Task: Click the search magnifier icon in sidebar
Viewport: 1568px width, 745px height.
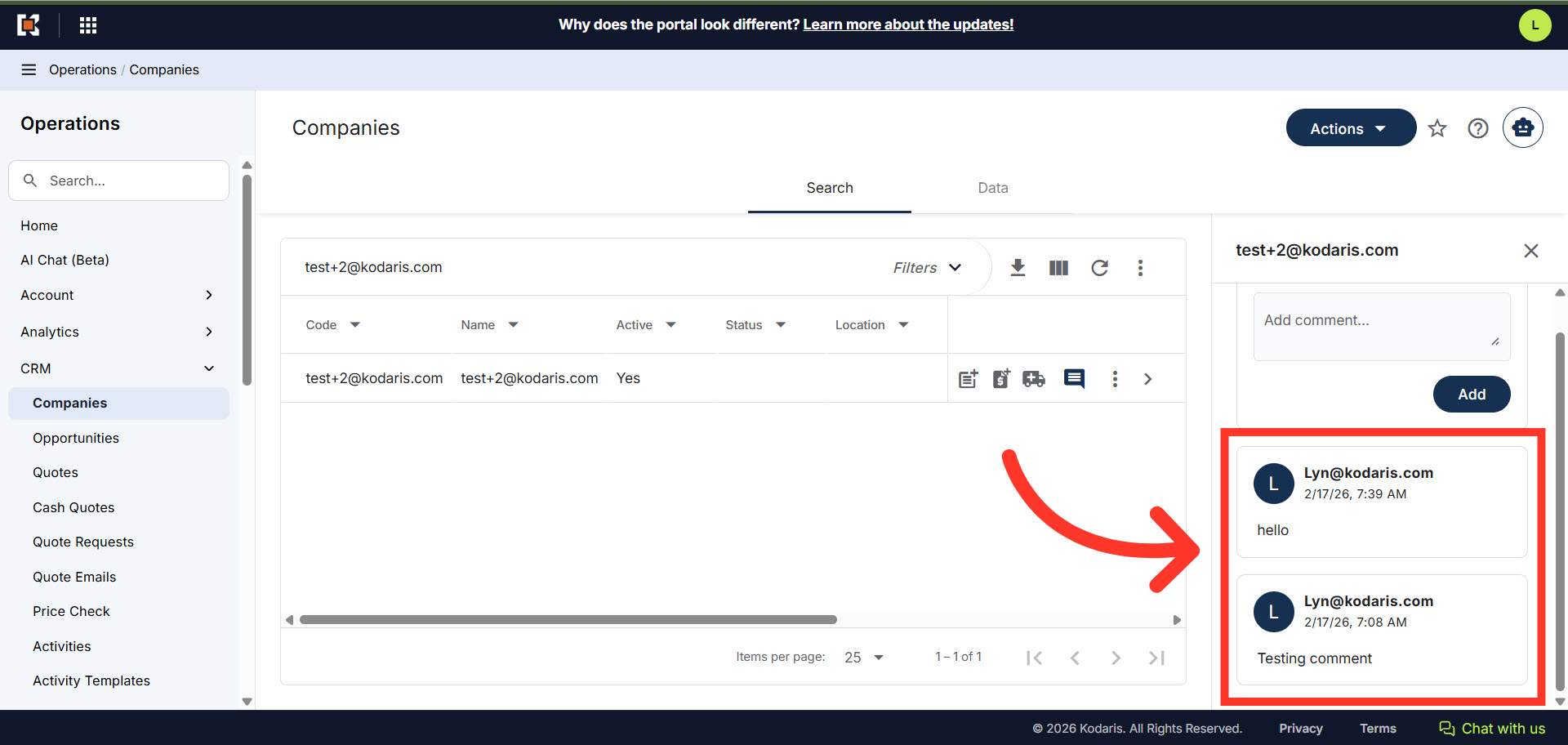Action: tap(30, 181)
